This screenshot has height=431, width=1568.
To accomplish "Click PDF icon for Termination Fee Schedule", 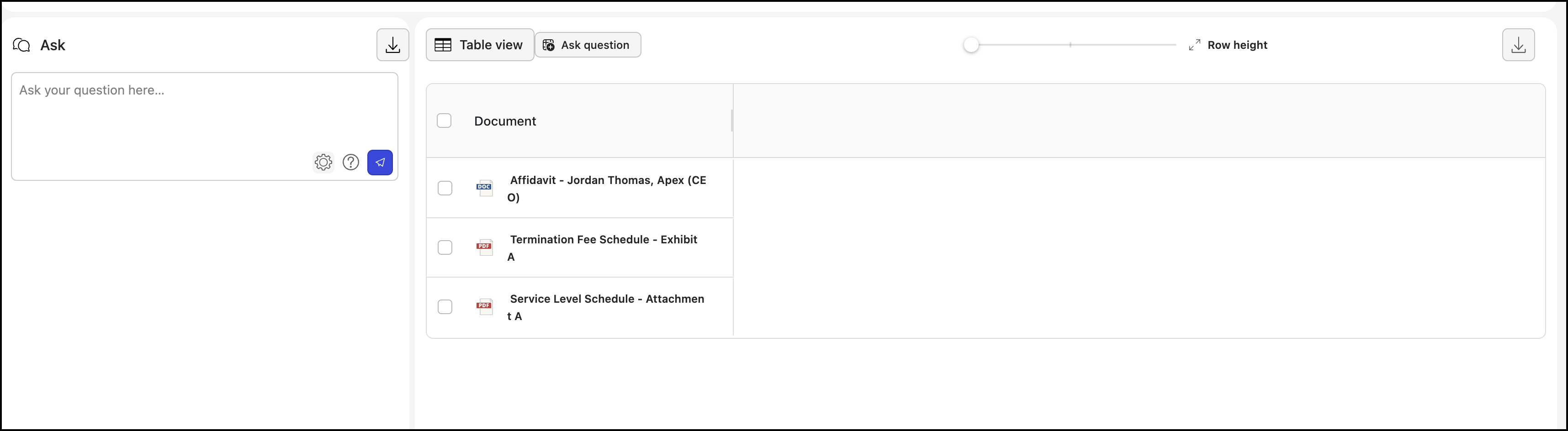I will pyautogui.click(x=484, y=247).
